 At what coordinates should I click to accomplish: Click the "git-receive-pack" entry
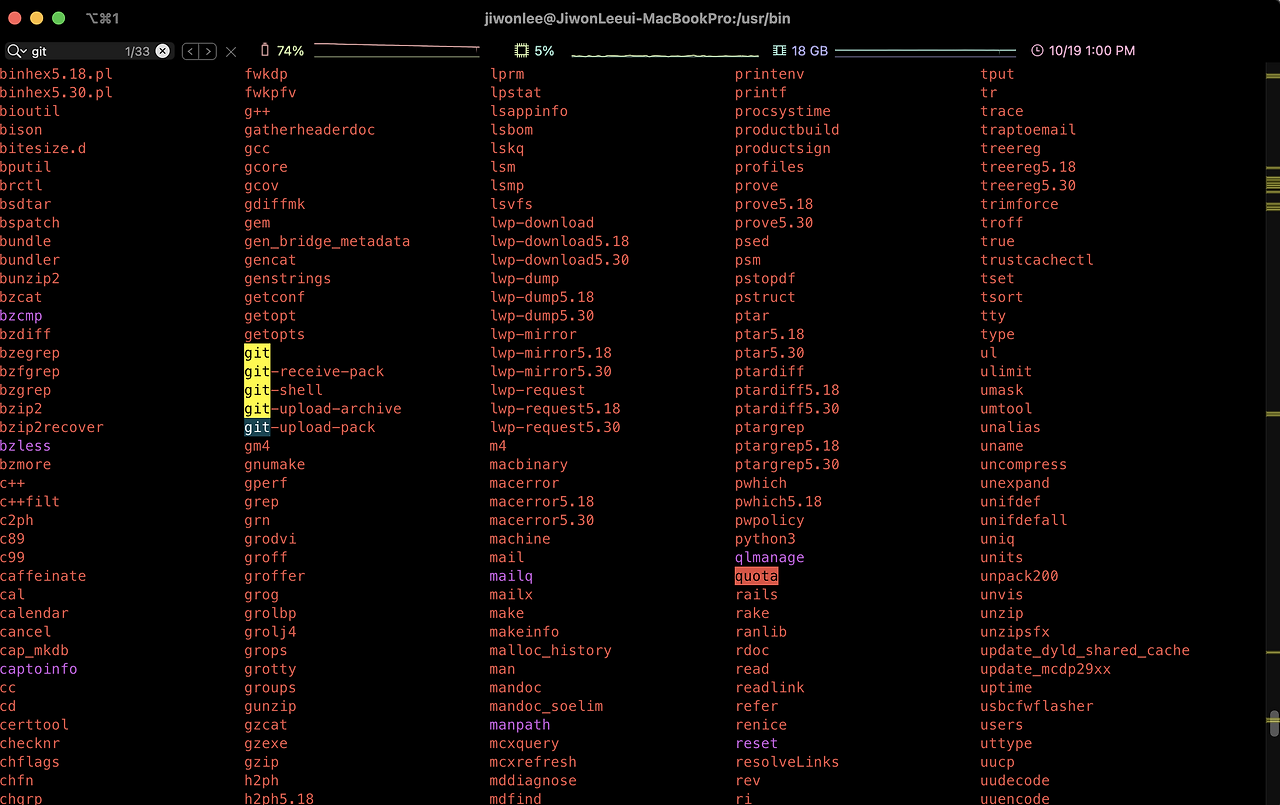(314, 371)
